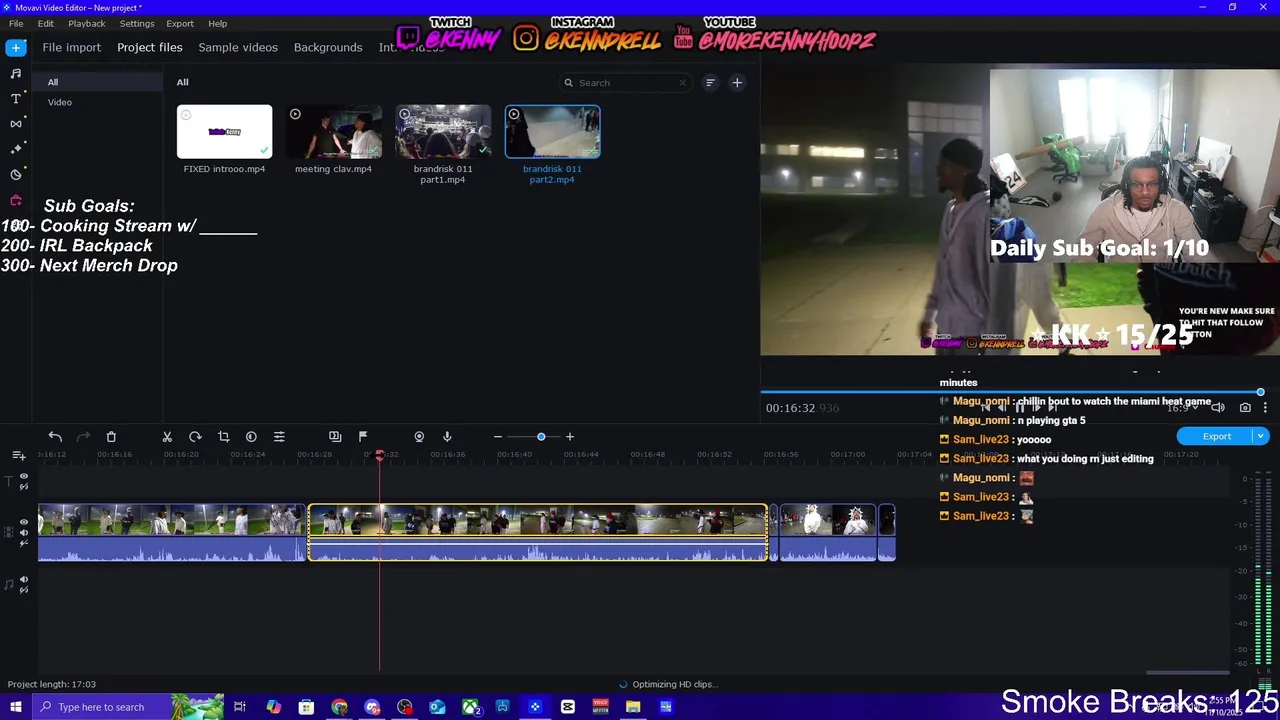Select brandrisk 011 part1.mp4 thumbnail
This screenshot has height=720, width=1280.
pos(443,131)
